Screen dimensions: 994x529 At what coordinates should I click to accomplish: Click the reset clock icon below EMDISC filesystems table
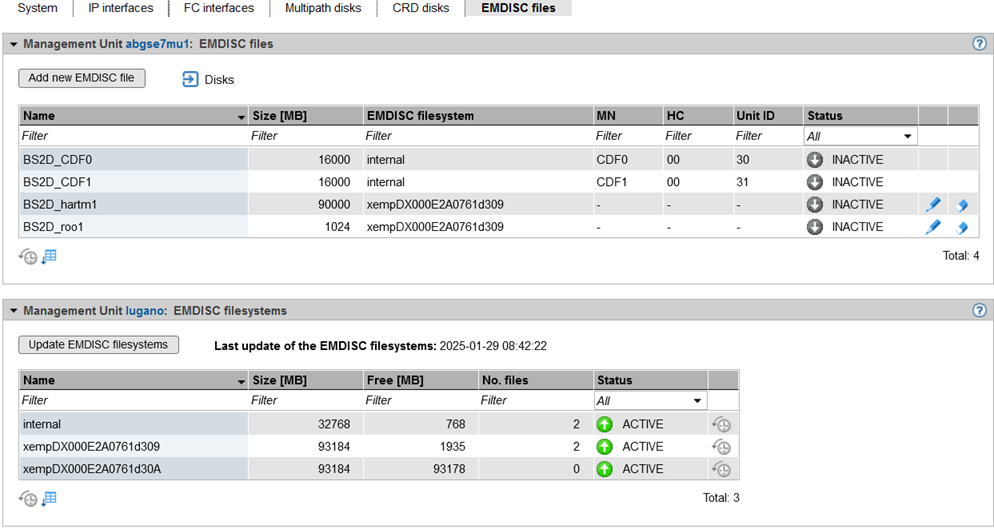pyautogui.click(x=28, y=498)
